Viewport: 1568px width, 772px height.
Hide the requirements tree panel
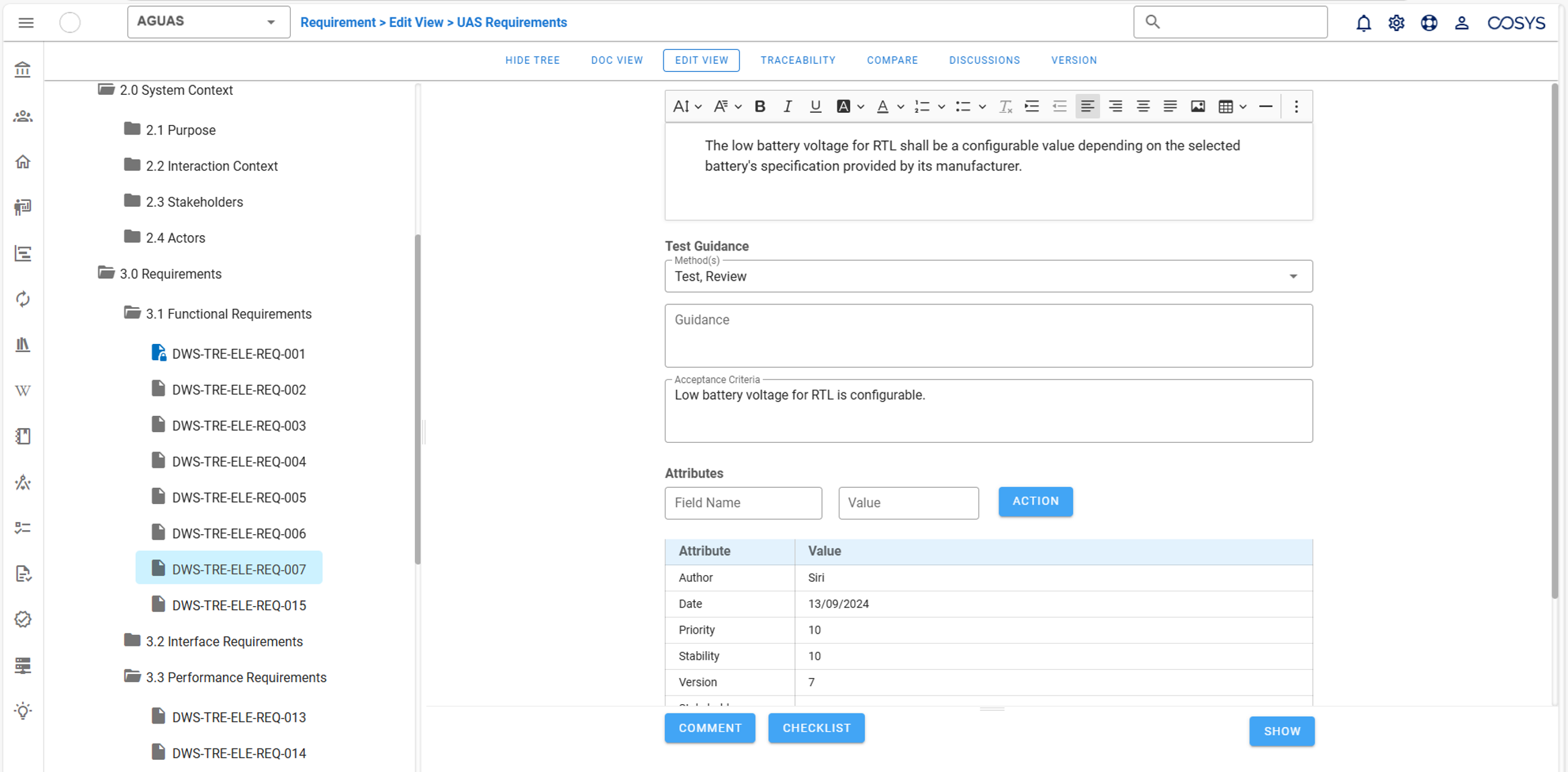click(x=532, y=60)
